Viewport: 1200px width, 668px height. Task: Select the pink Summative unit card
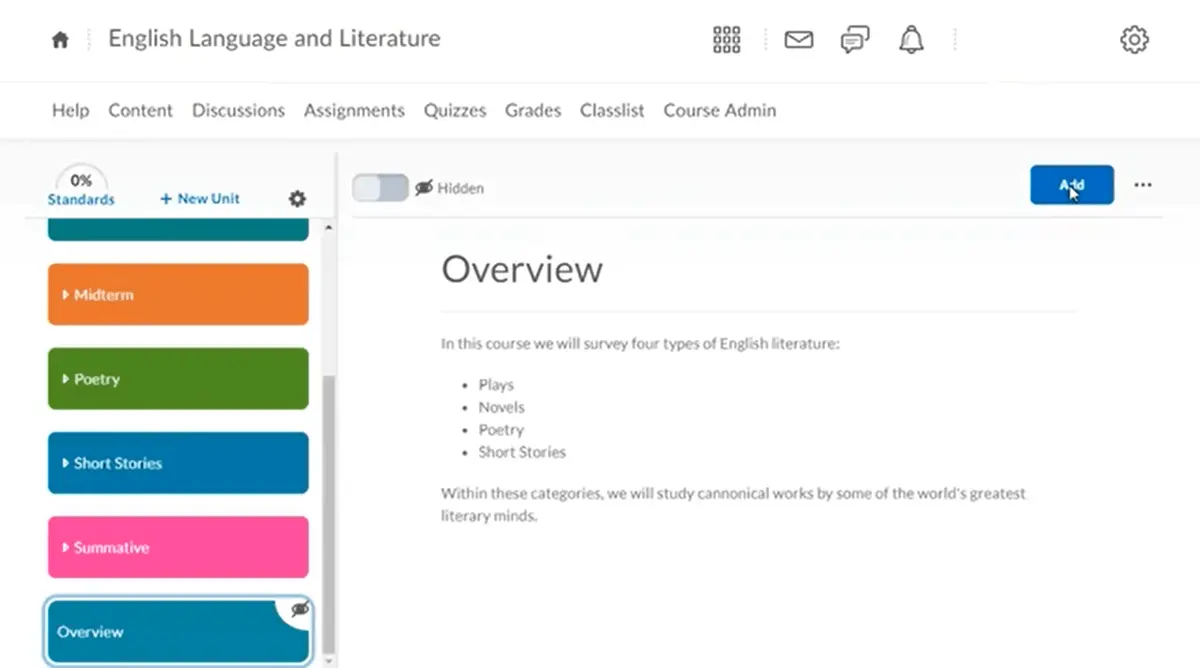point(178,547)
